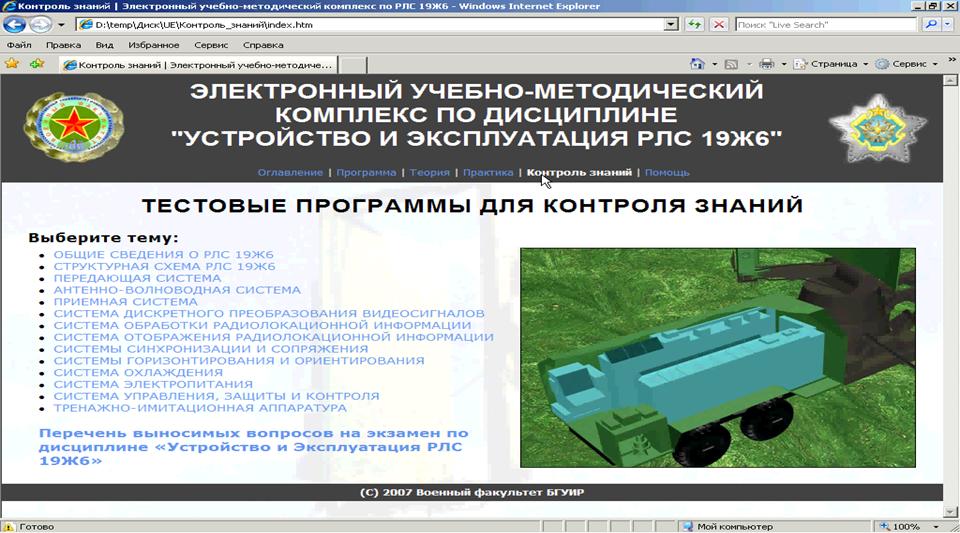
Task: Click the Print icon in toolbar
Action: (767, 64)
